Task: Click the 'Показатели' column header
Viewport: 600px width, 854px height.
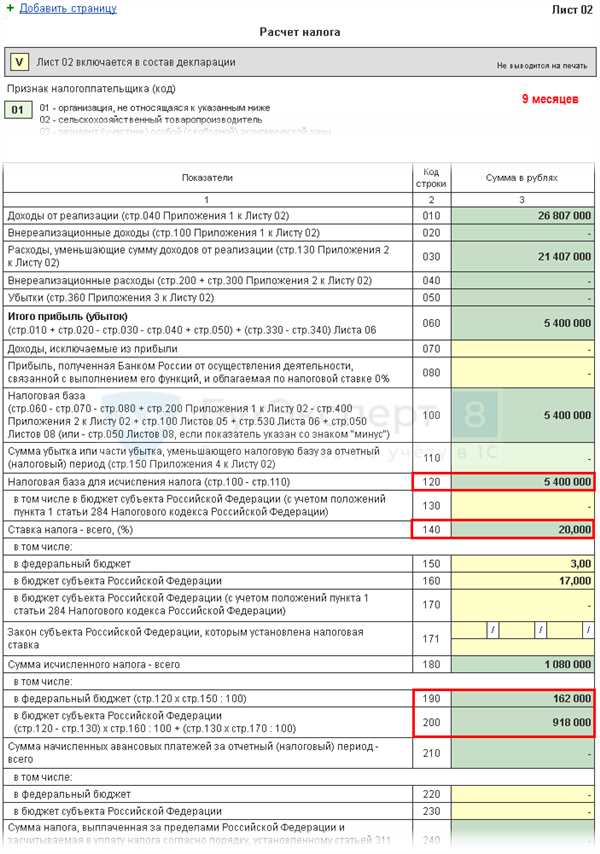Action: click(207, 178)
